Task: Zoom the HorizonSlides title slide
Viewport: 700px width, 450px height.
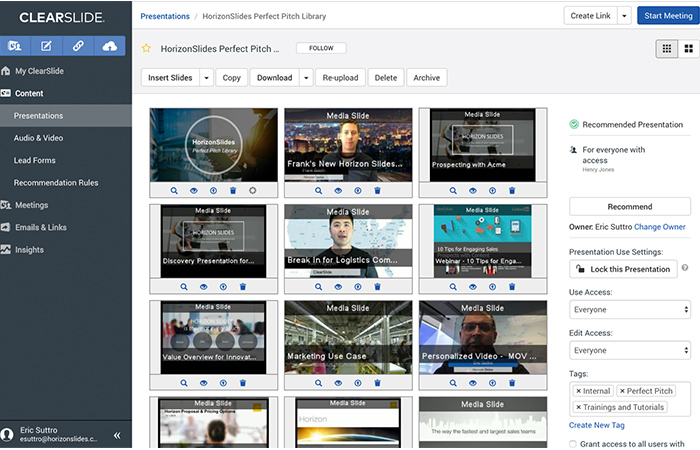Action: coord(174,191)
